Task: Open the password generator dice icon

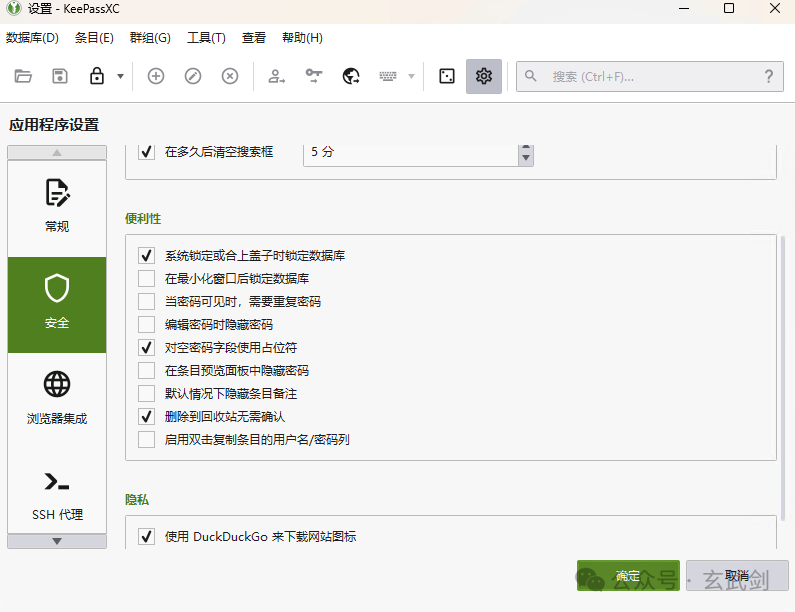Action: pos(447,77)
